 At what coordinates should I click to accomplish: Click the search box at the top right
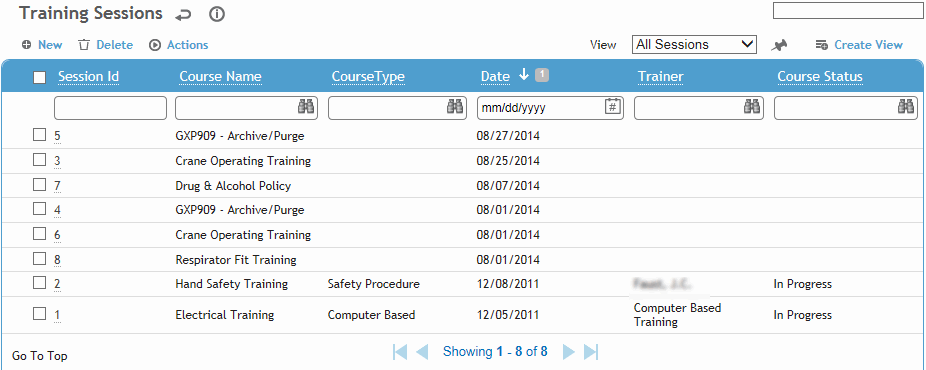pyautogui.click(x=848, y=11)
